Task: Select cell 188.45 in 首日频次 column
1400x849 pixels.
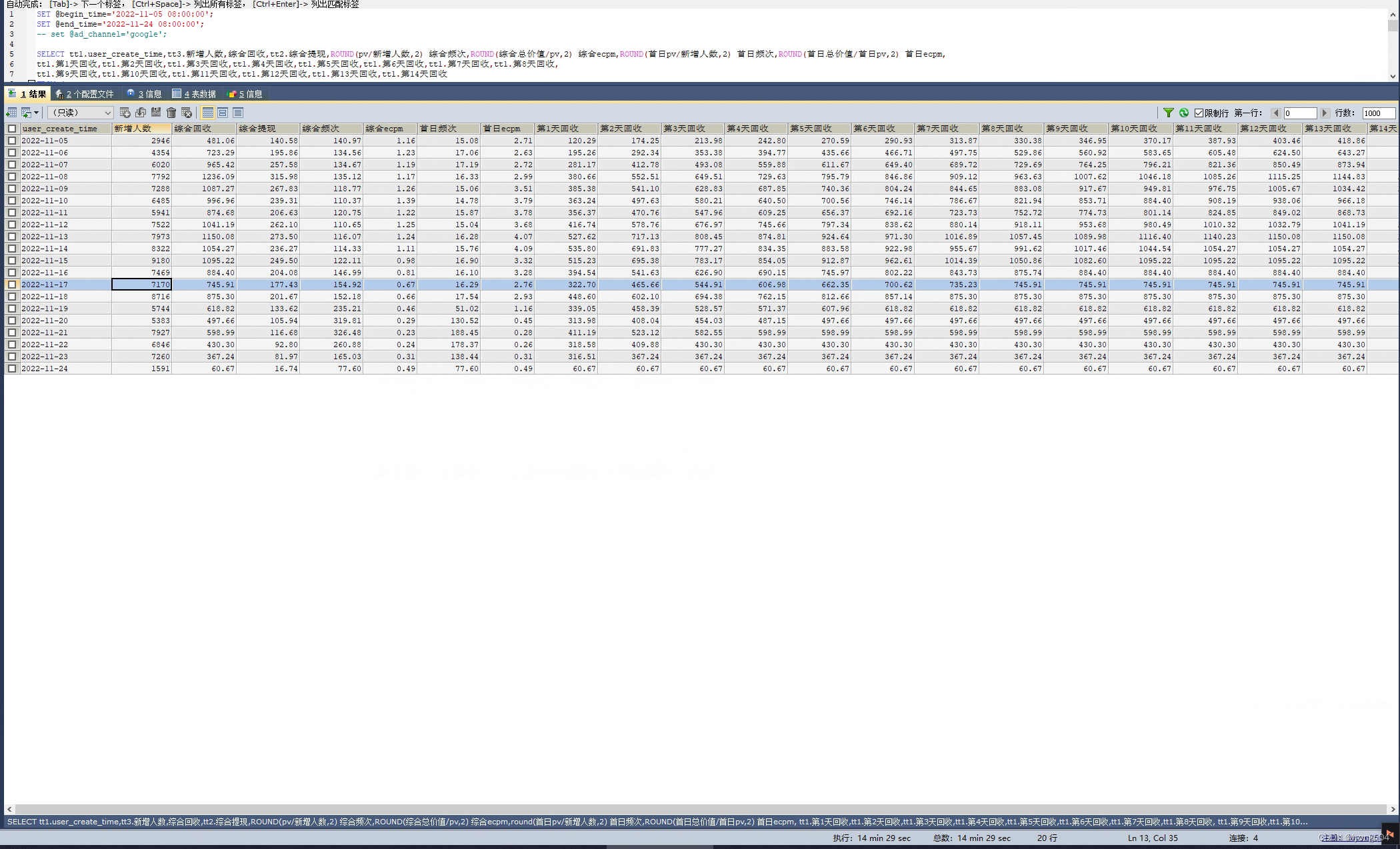Action: click(x=449, y=333)
